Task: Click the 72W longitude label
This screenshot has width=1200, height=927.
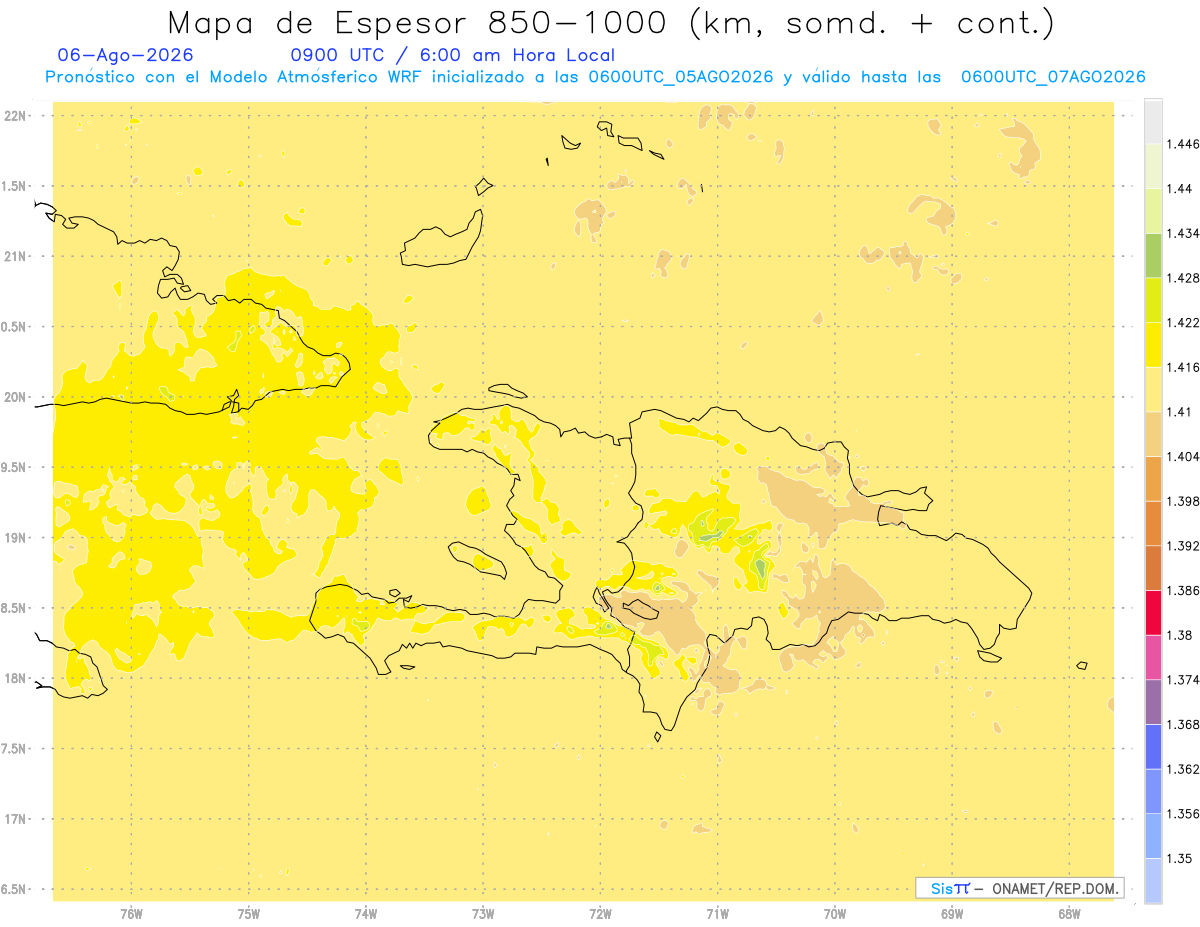Action: click(600, 914)
